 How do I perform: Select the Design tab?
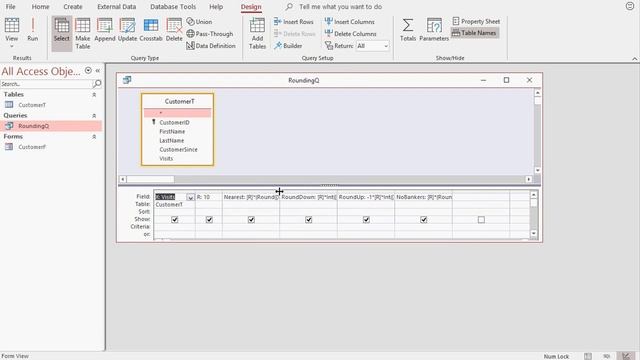(251, 7)
